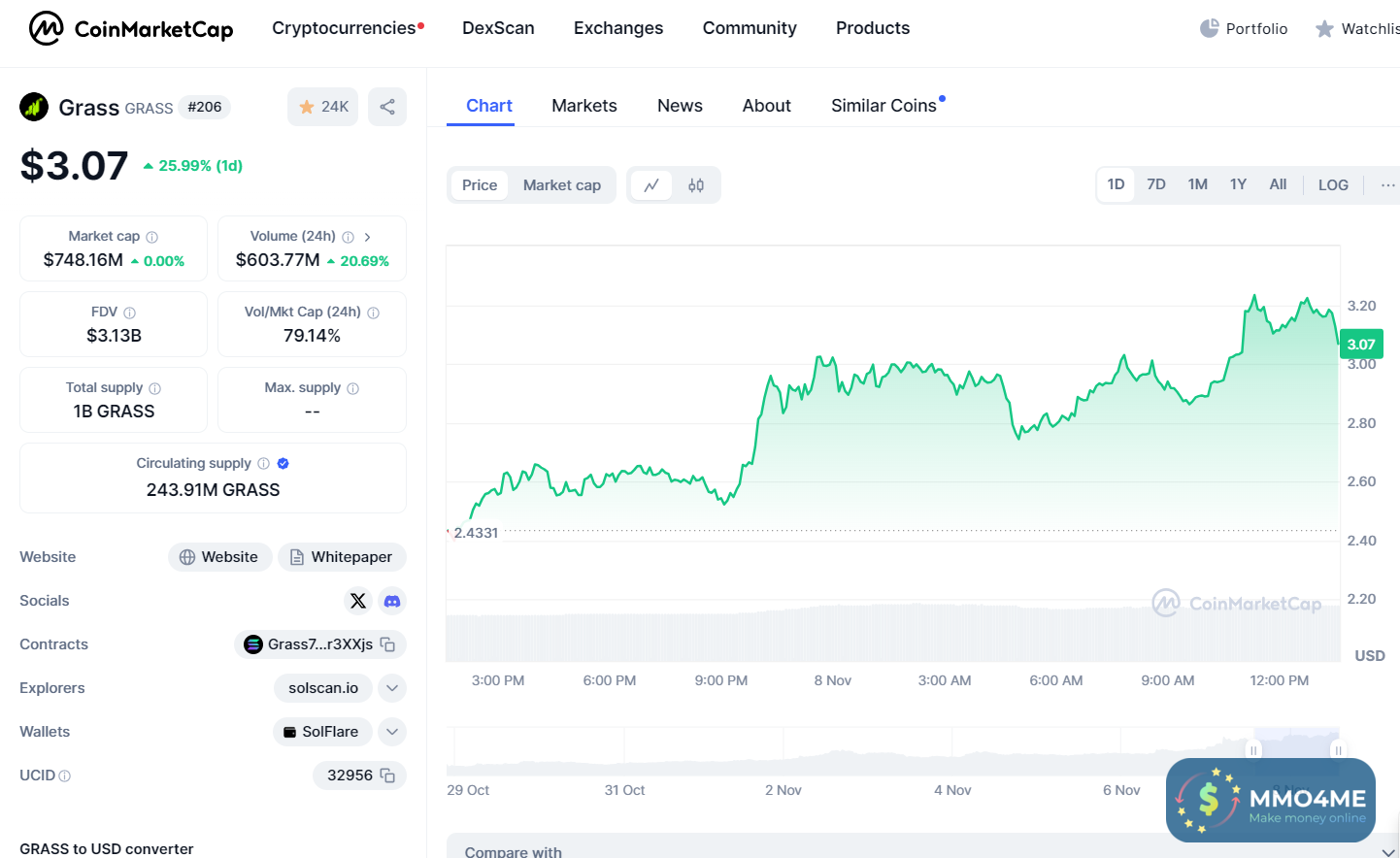Click the Solana chain icon in contract
Viewport: 1400px width, 858px height.
click(x=253, y=644)
